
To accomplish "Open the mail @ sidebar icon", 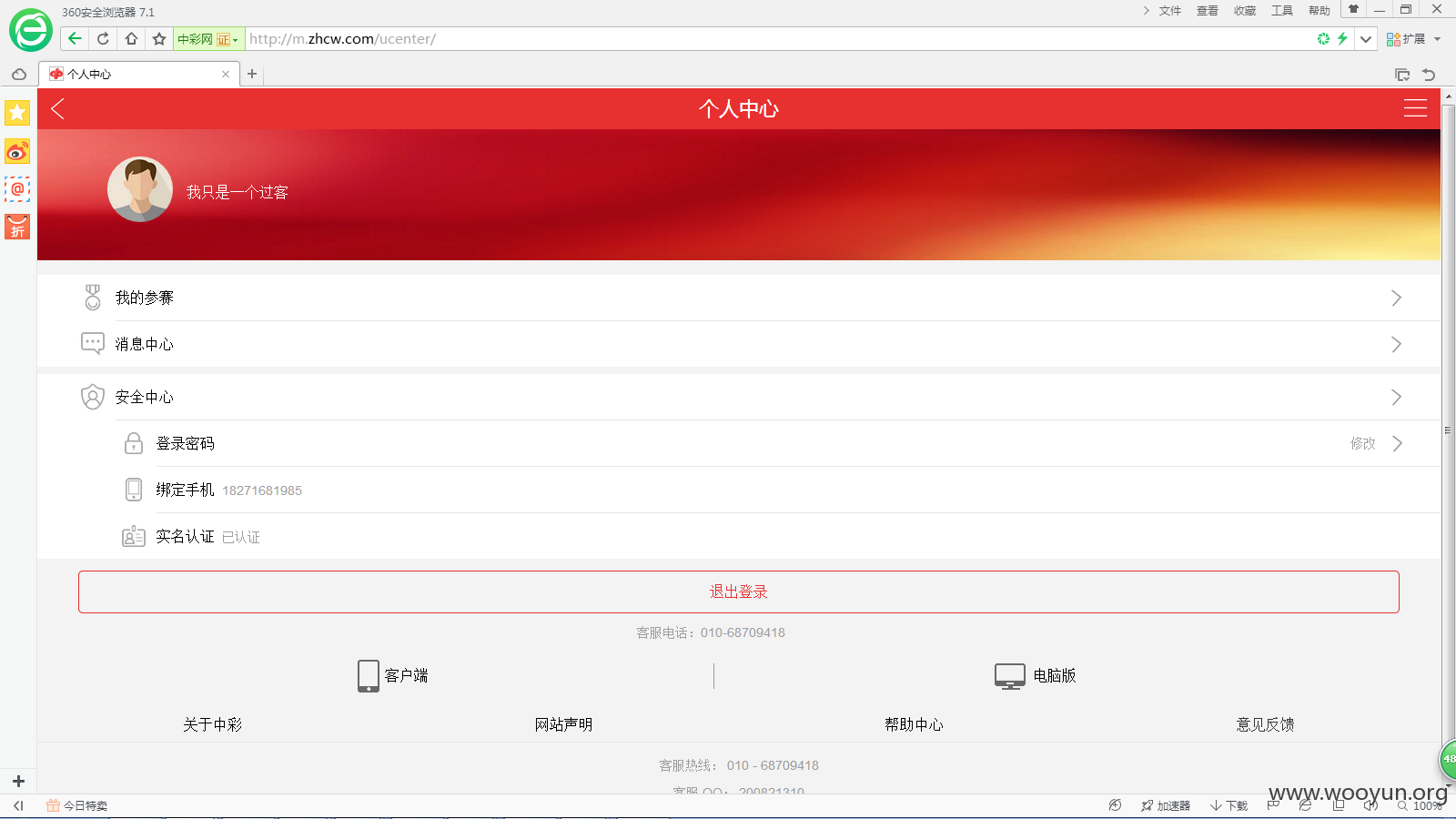I will 17,189.
